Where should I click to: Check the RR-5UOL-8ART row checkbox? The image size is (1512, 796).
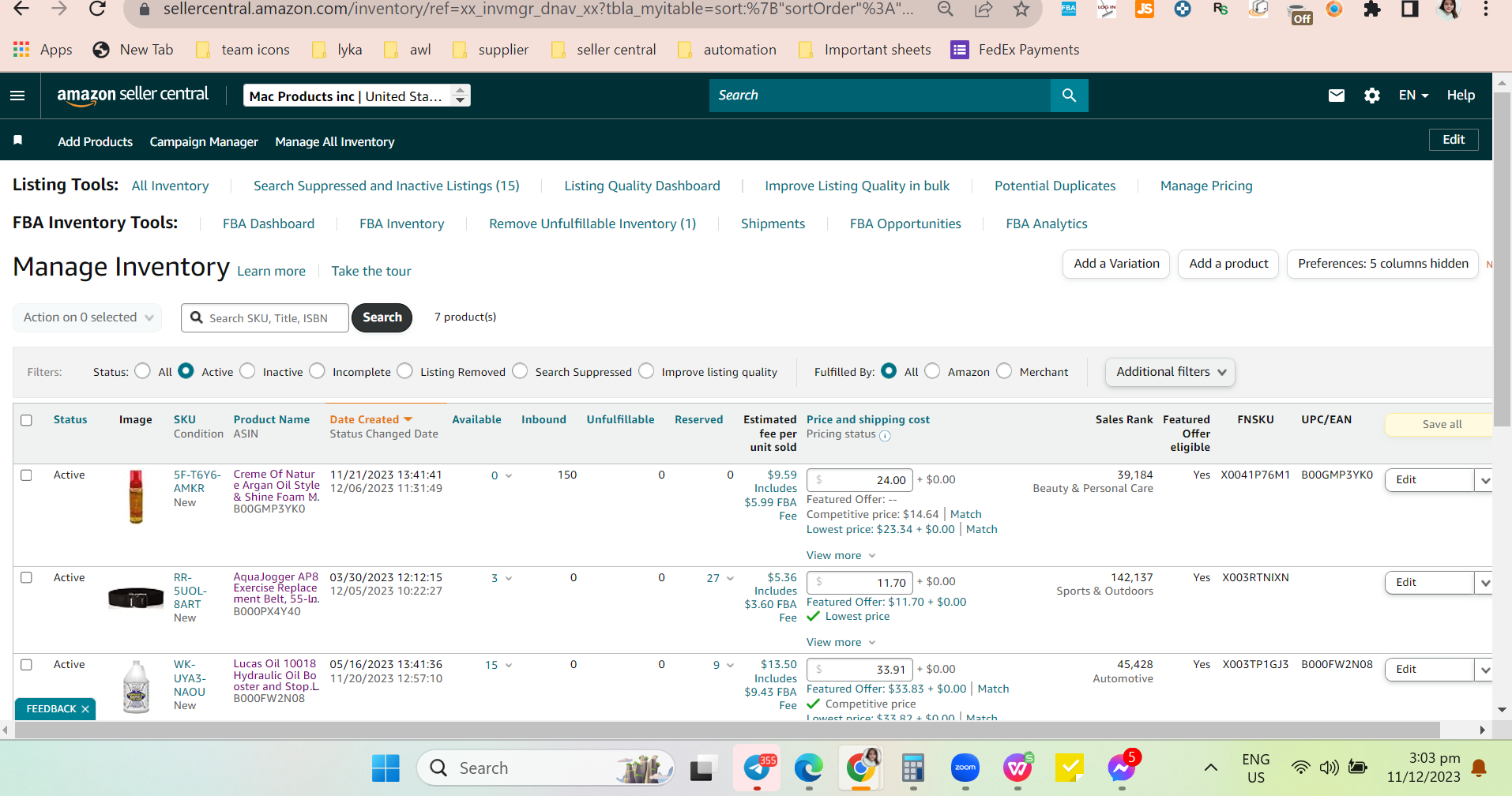point(26,578)
